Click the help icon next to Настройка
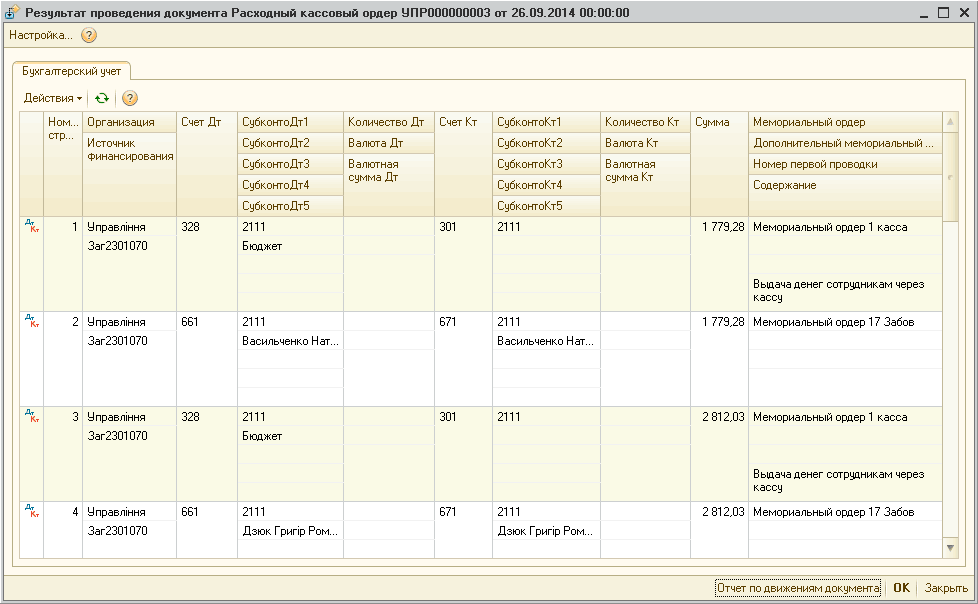 (x=89, y=35)
